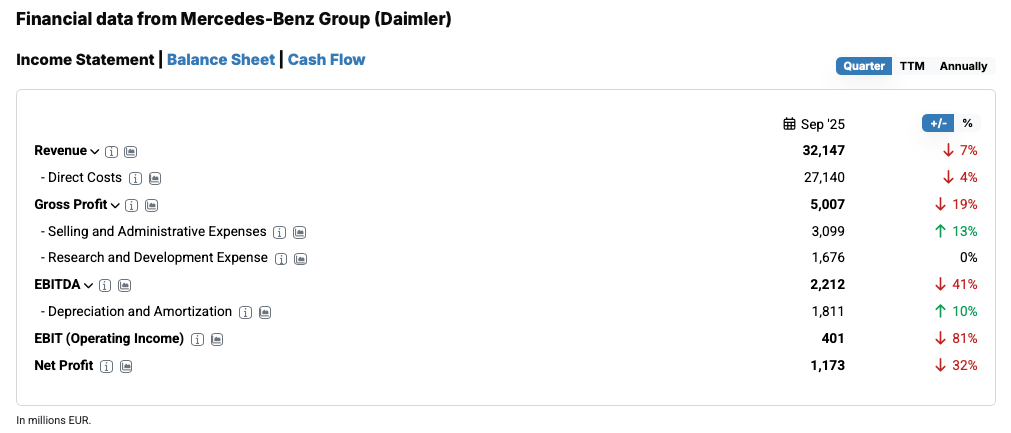This screenshot has width=1011, height=433.
Task: Click the EBIT (Operating Income) chart icon
Action: pos(217,340)
